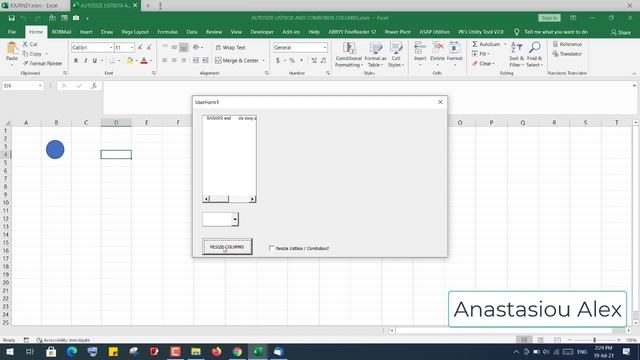
Task: Open the Sort & Filter menu
Action: point(516,55)
